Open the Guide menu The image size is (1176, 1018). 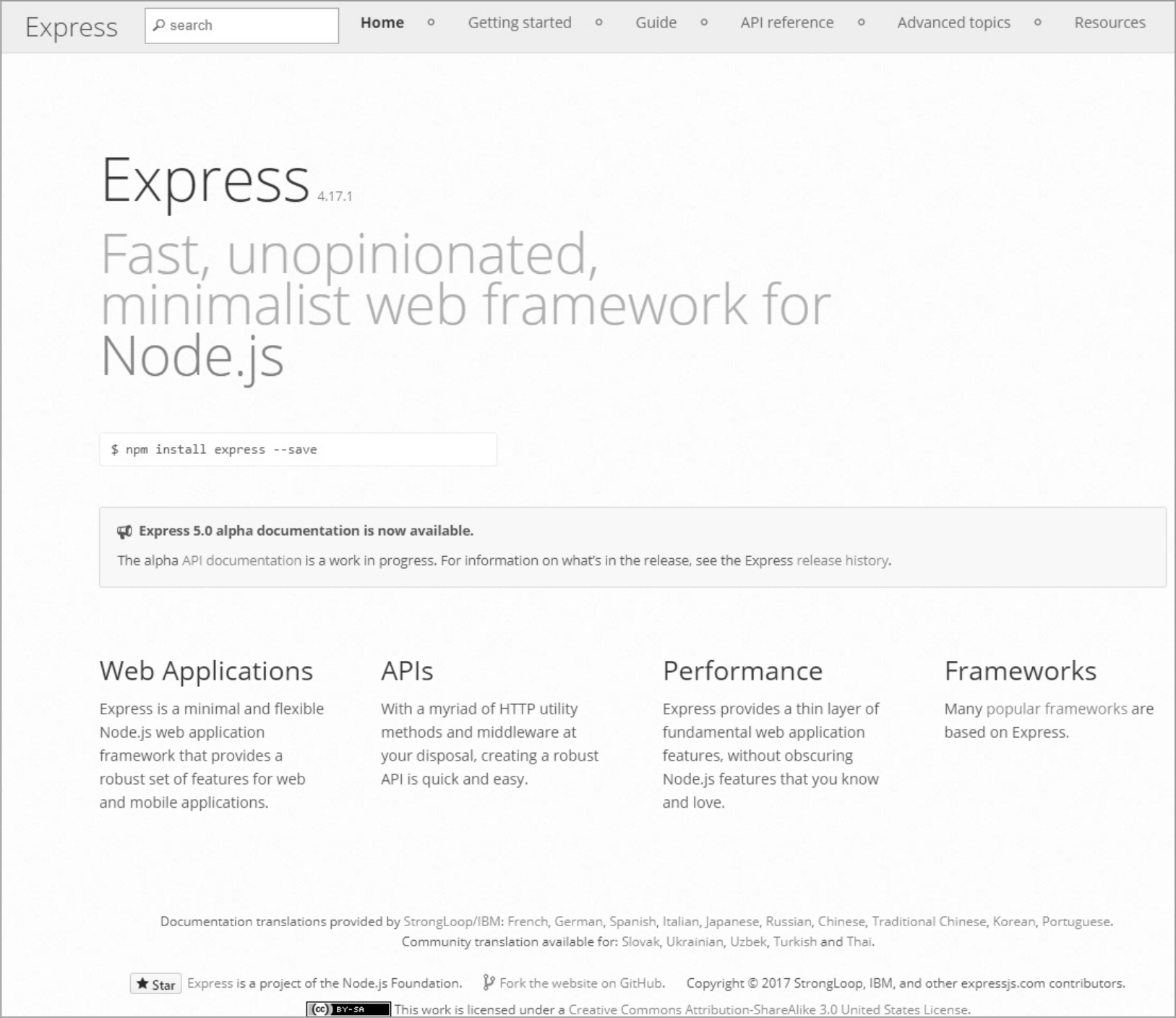click(x=656, y=23)
